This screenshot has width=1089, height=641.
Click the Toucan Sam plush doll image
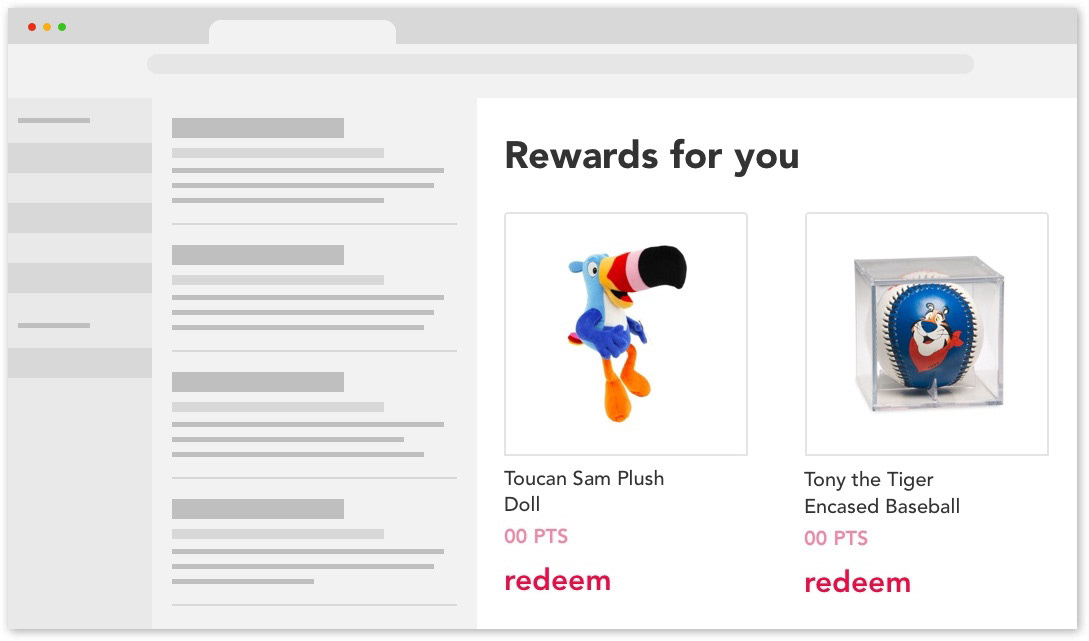click(x=626, y=334)
